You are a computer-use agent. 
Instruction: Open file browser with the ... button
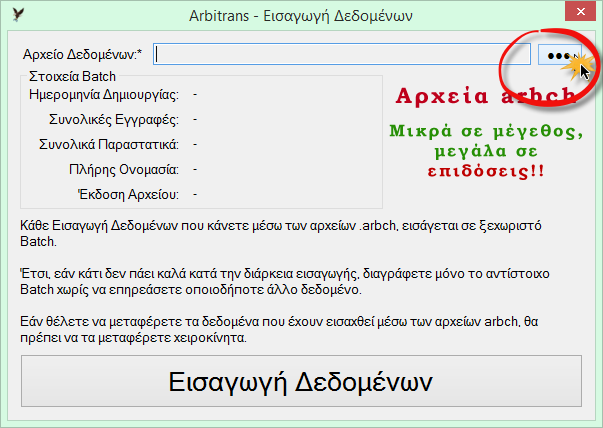tap(560, 55)
